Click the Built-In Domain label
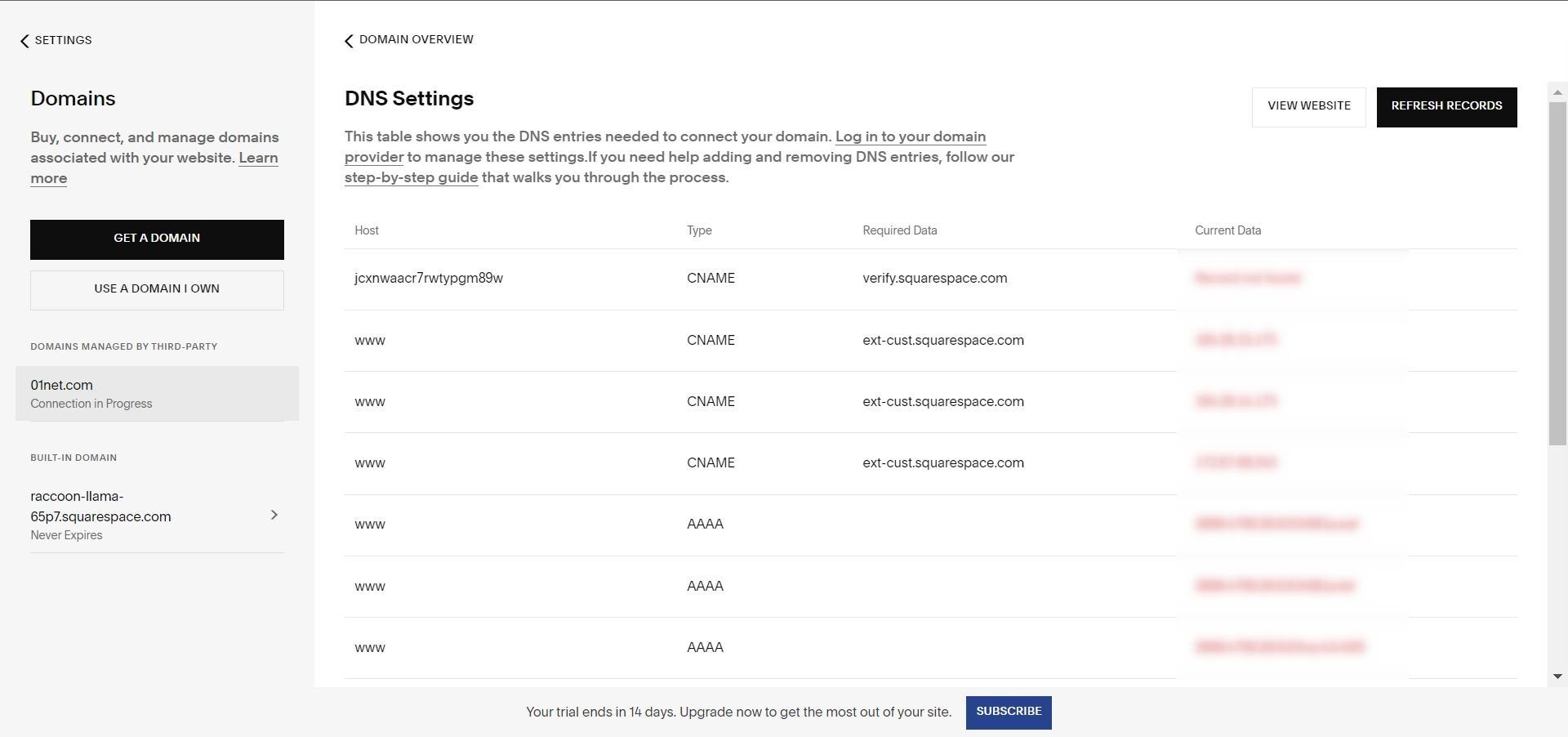Screen dimensions: 1568x737 pos(73,458)
